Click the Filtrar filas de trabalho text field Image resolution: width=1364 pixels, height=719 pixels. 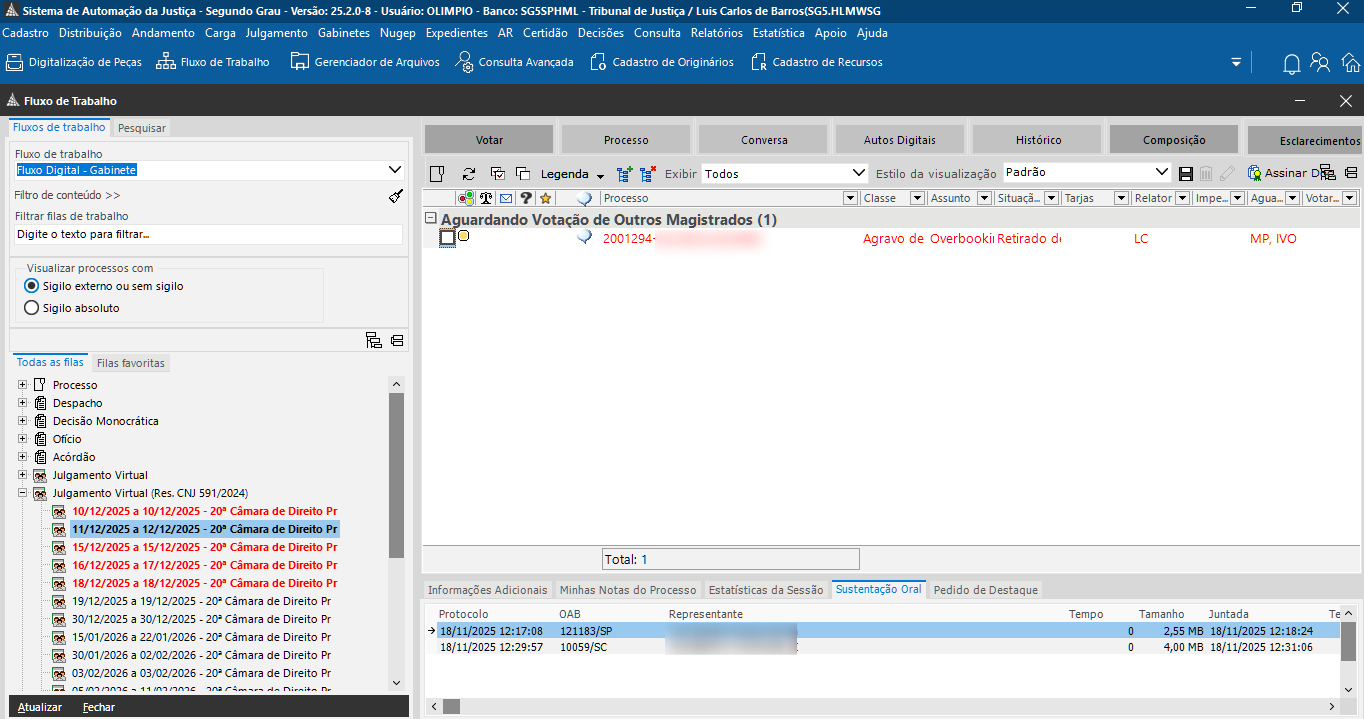(x=208, y=234)
